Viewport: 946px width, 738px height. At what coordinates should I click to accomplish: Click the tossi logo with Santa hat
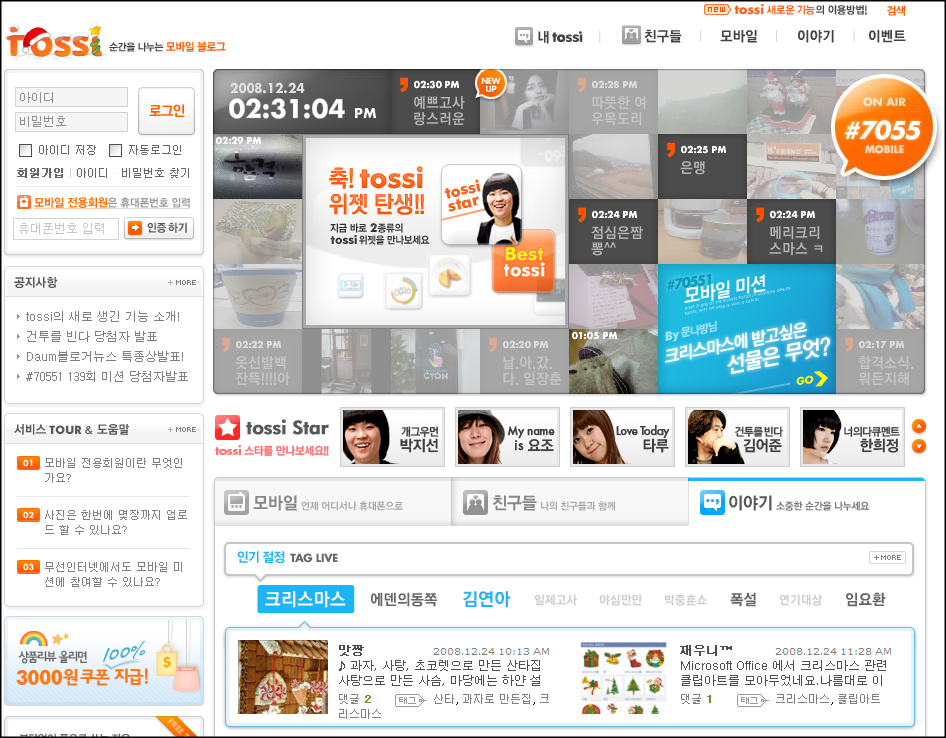(x=54, y=41)
